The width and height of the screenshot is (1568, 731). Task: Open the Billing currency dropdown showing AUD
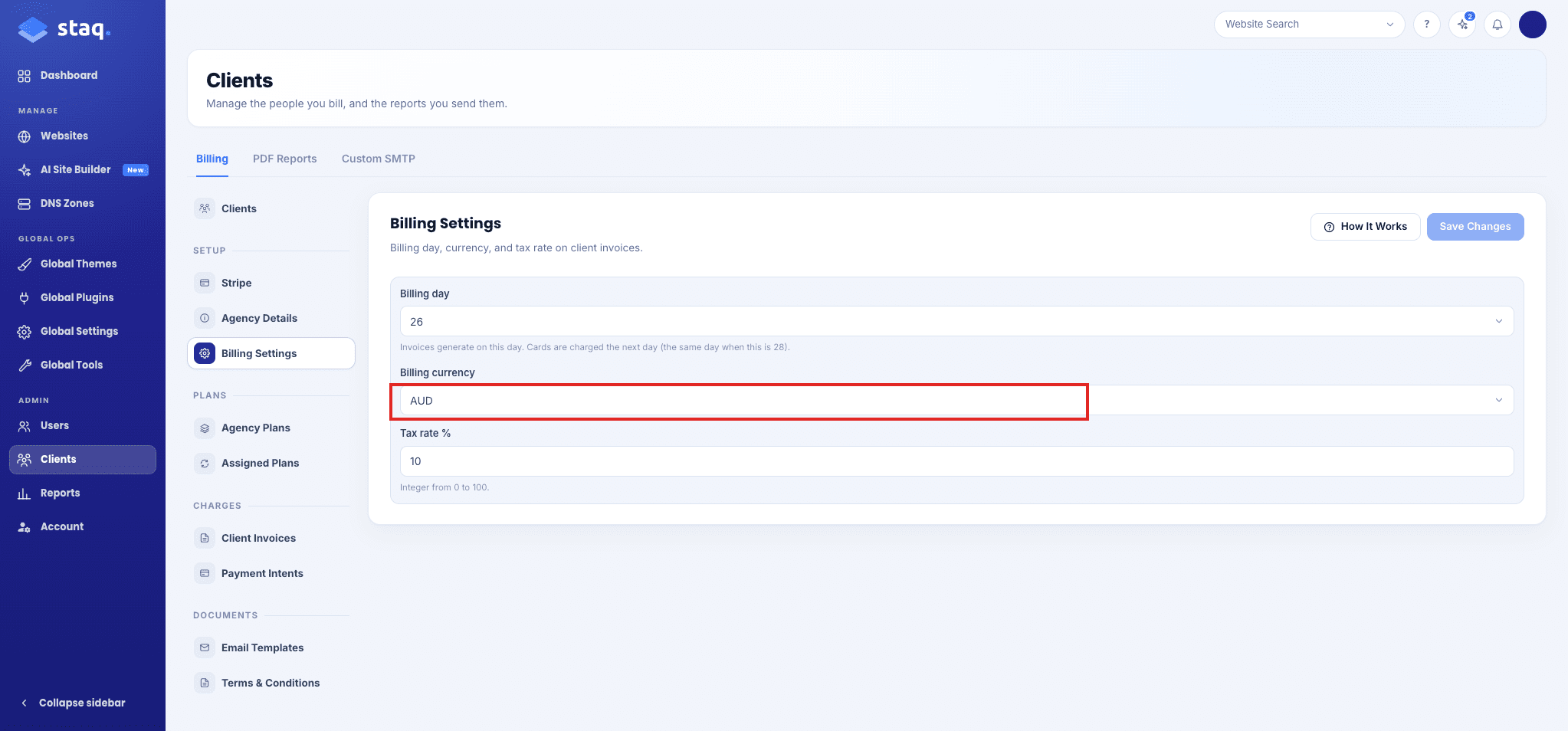[x=956, y=400]
